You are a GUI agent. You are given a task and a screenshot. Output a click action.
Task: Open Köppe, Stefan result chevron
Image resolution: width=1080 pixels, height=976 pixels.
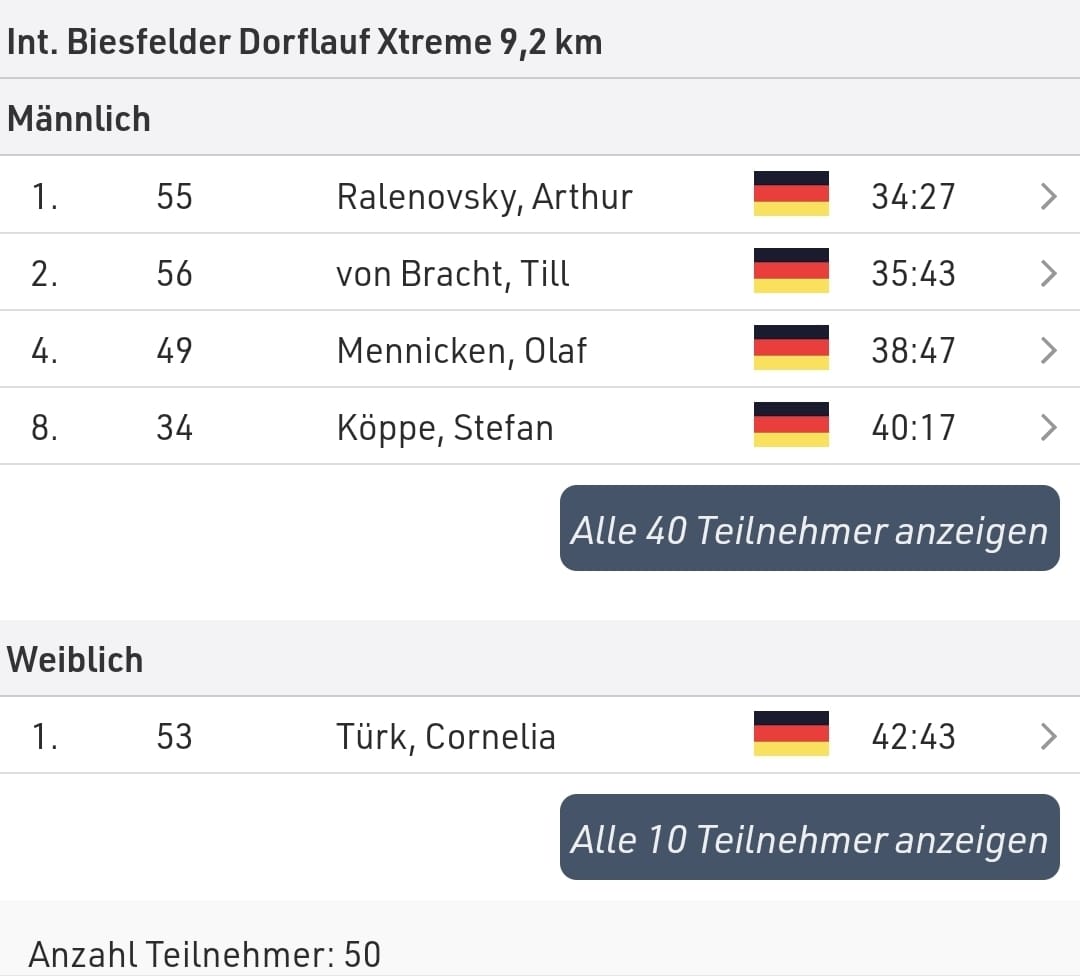pos(1048,428)
